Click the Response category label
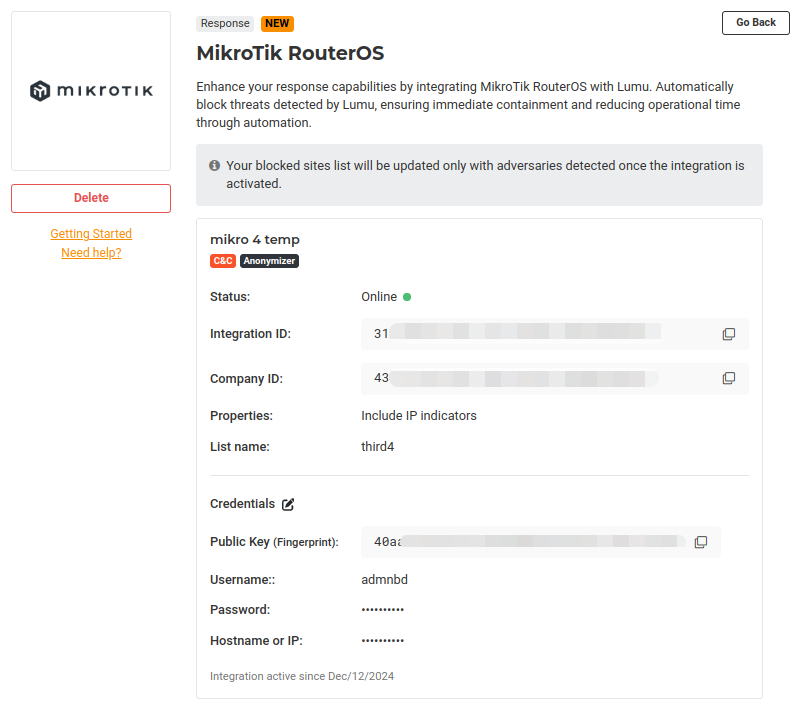The image size is (796, 716). [x=225, y=23]
